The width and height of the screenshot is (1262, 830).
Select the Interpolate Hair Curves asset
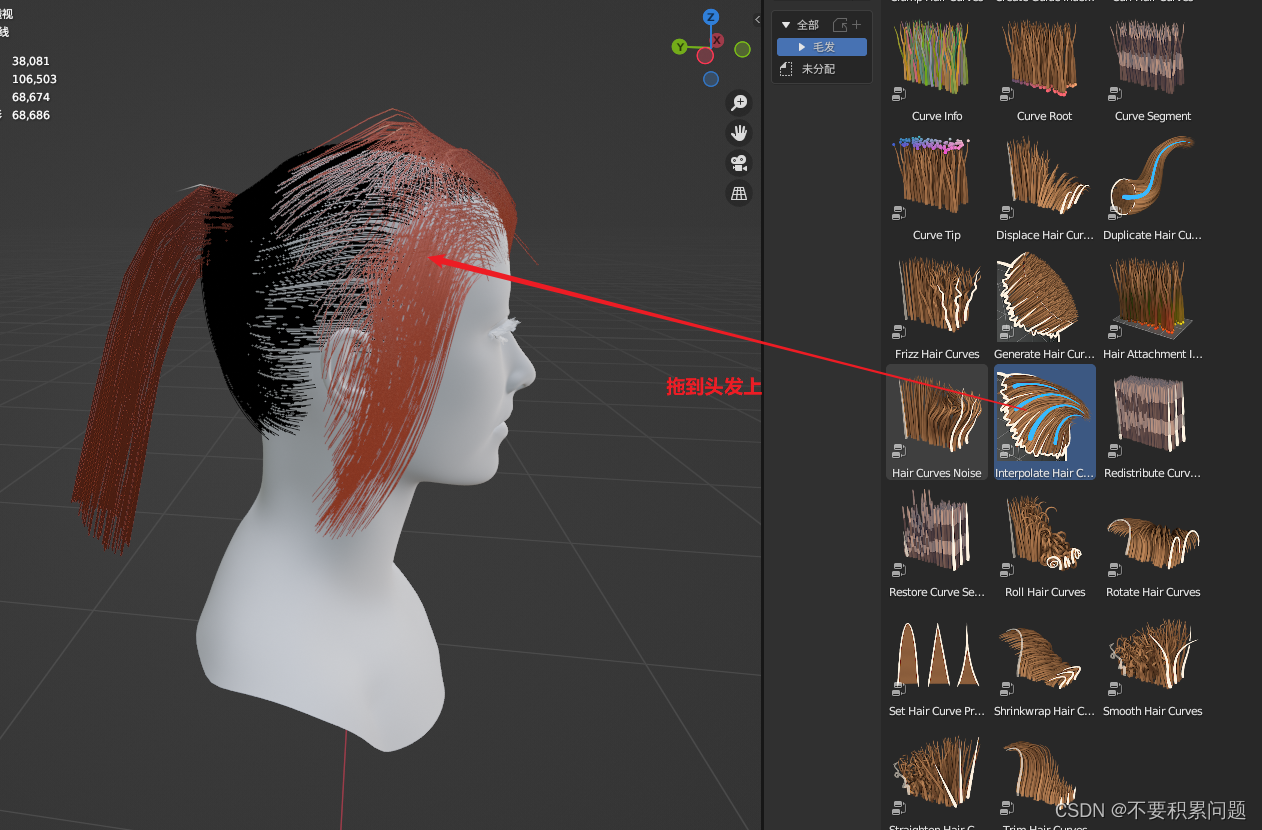[x=1045, y=422]
